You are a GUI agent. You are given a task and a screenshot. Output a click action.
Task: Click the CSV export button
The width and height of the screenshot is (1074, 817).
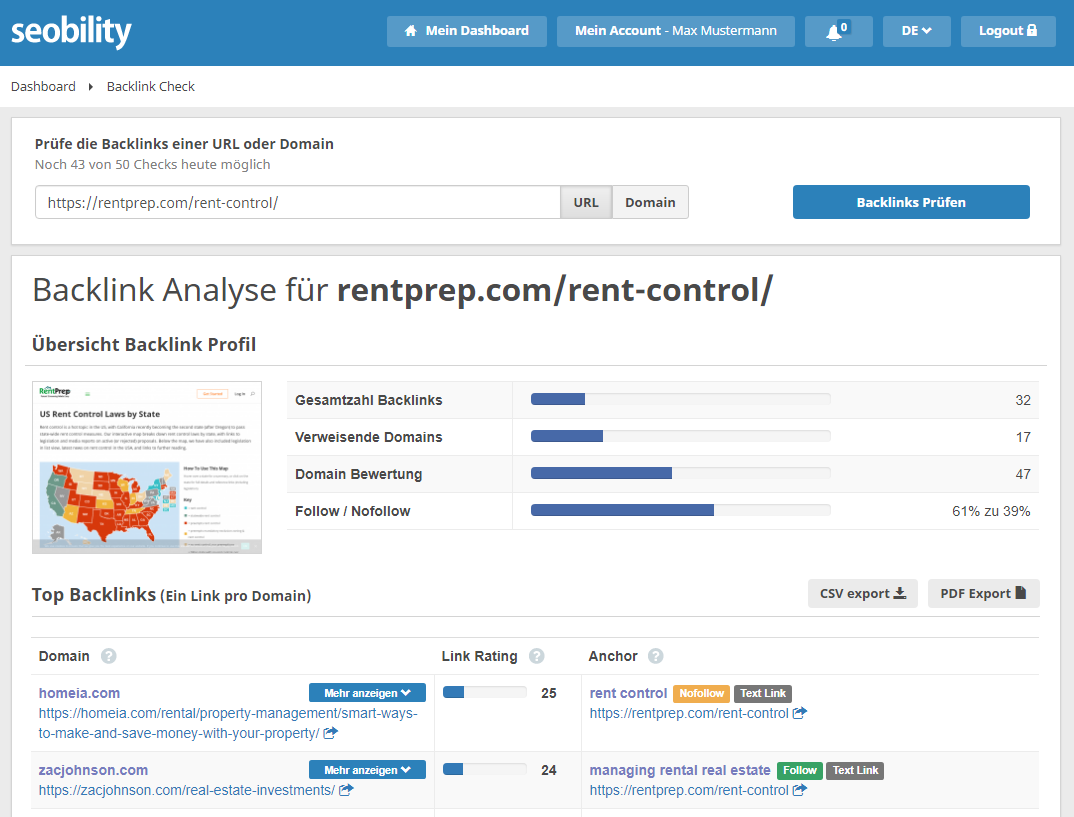tap(862, 594)
